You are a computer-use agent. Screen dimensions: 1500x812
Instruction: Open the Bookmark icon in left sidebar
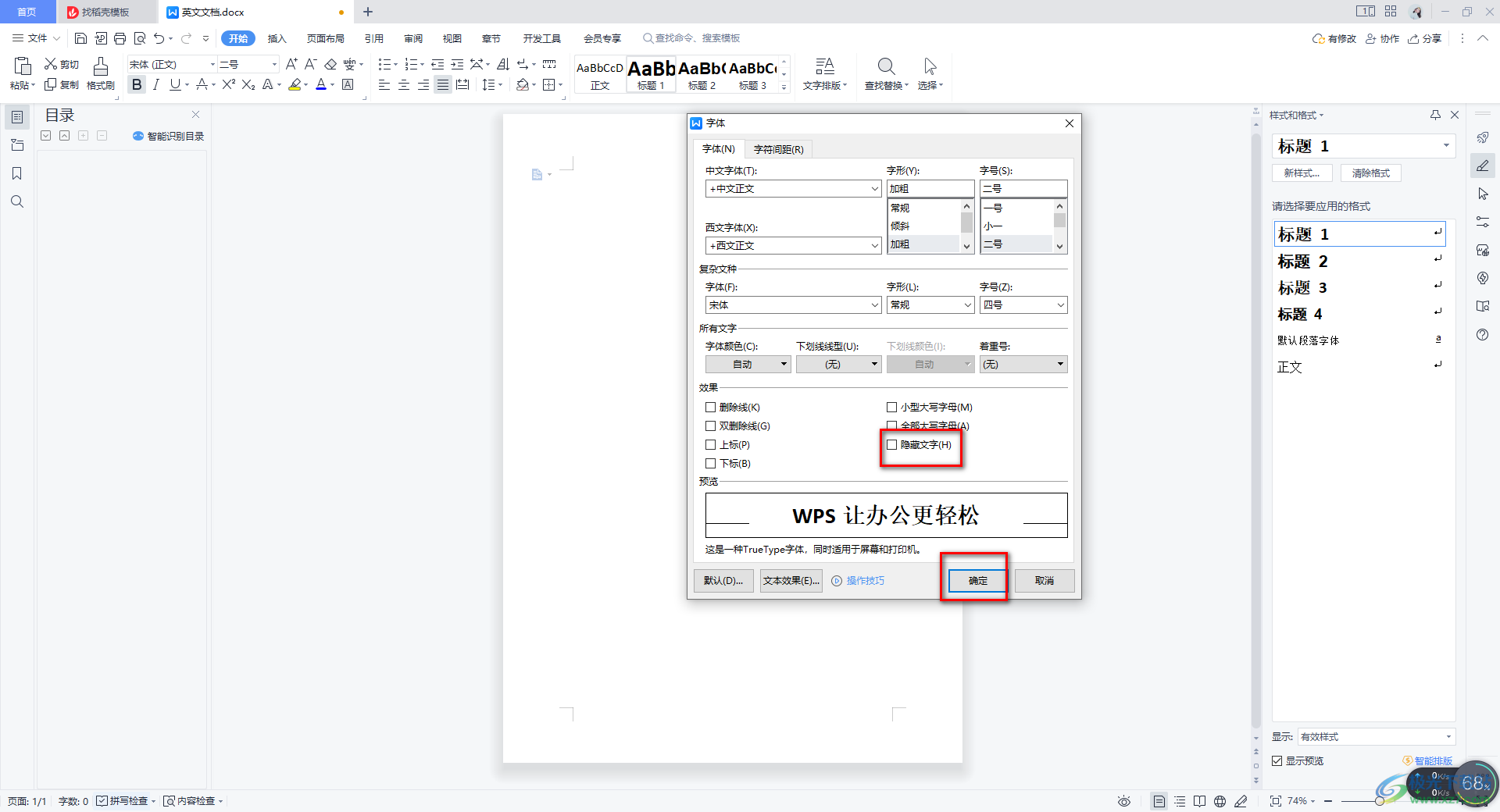point(16,173)
